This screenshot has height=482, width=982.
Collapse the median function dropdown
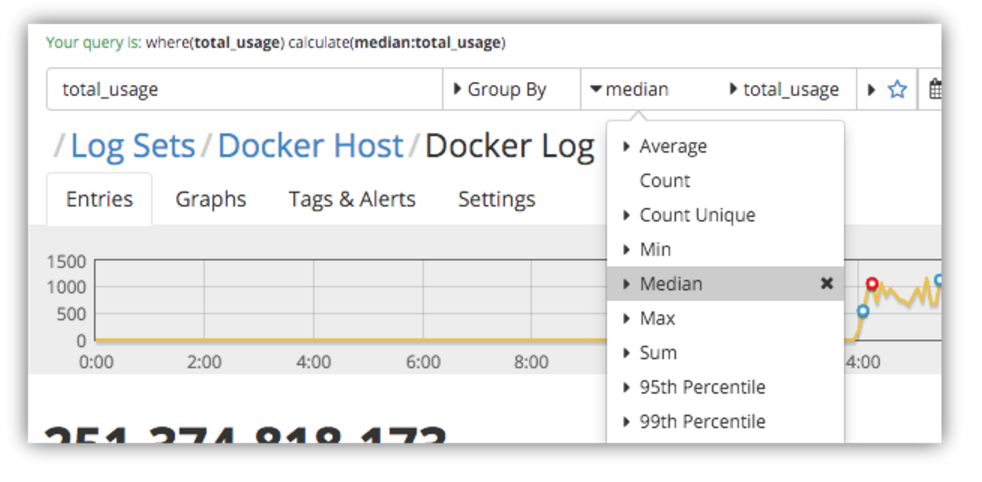tap(630, 90)
